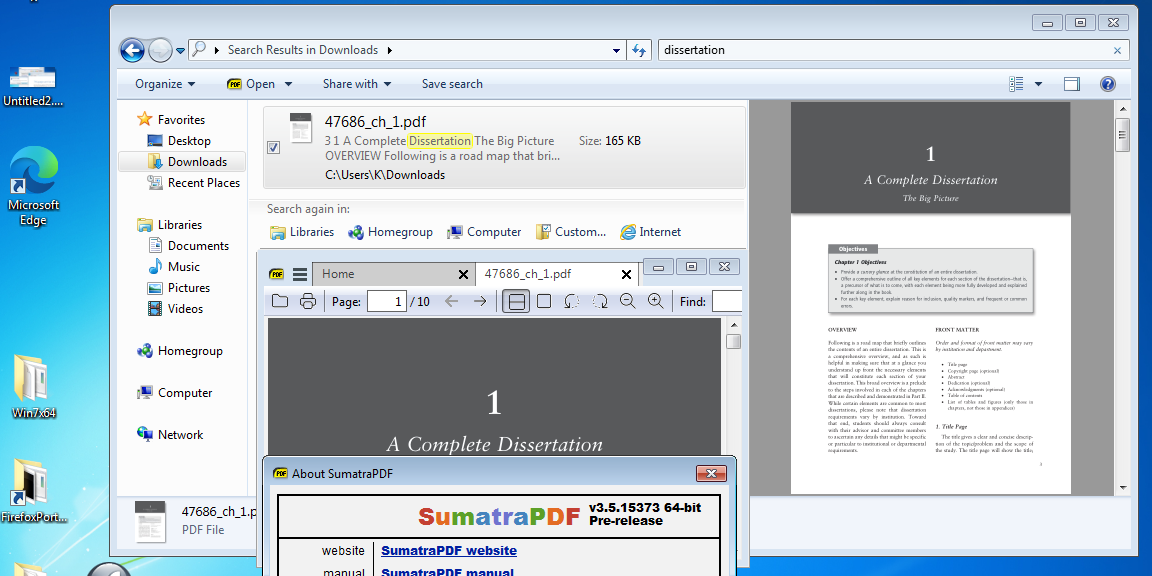Image resolution: width=1152 pixels, height=576 pixels.
Task: Open a file via SumatraPDF folder icon
Action: (280, 300)
